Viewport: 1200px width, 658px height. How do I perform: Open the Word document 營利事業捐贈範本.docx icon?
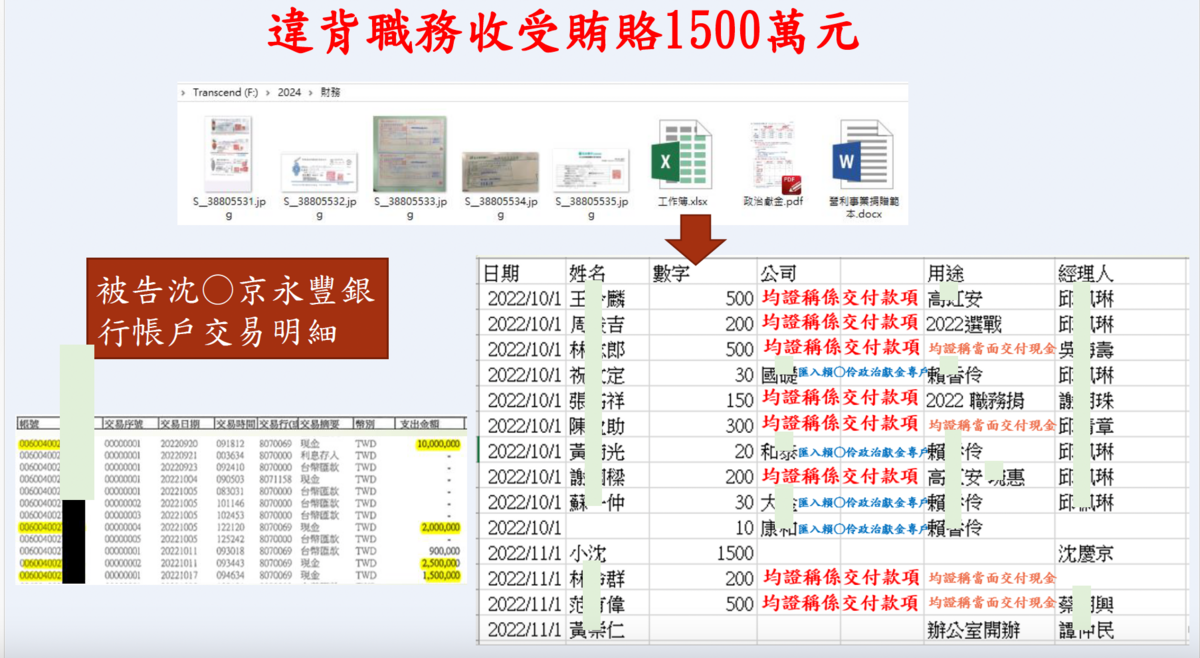[863, 155]
